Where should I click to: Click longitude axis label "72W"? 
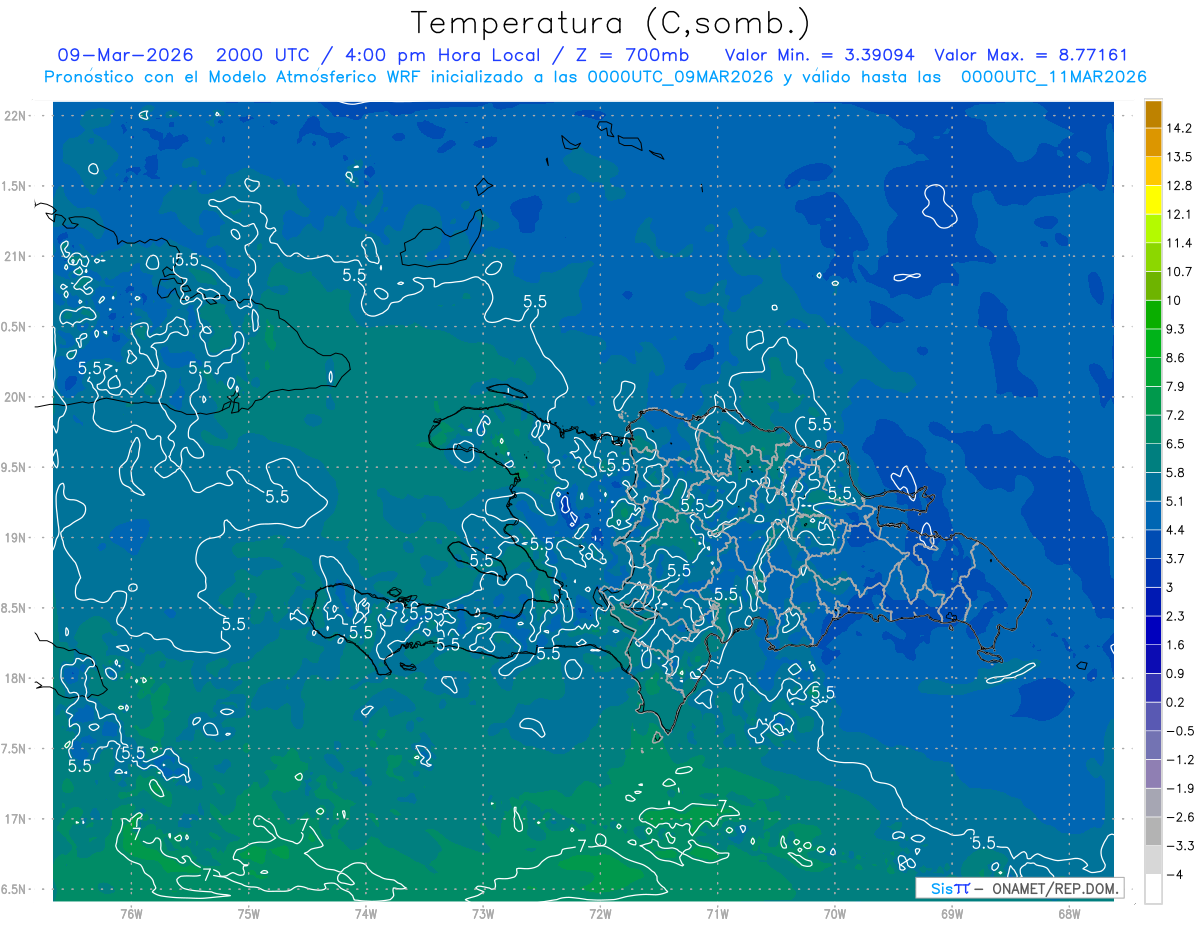(600, 914)
